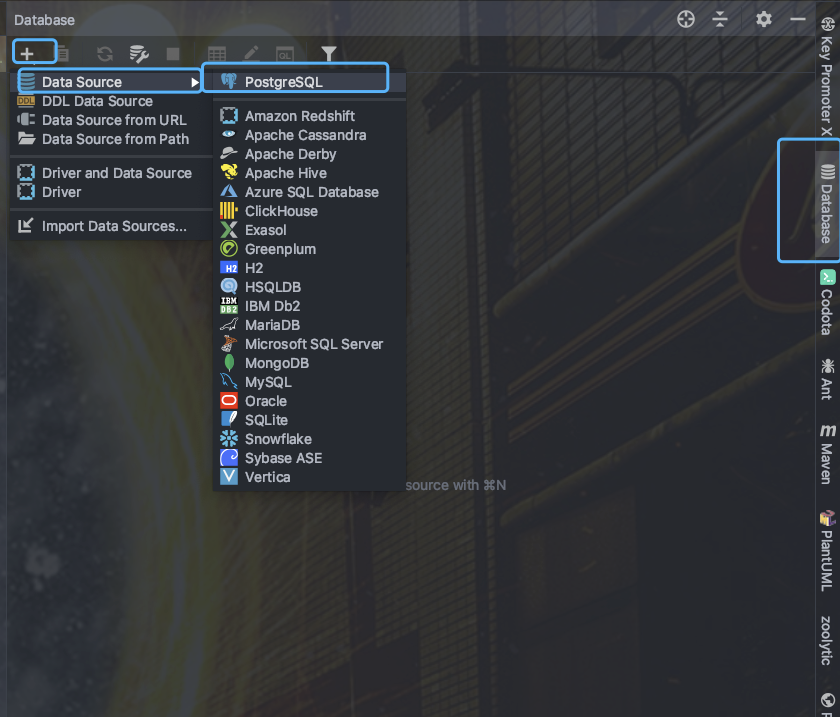This screenshot has width=840, height=717.
Task: Click the Filter funnel icon
Action: (x=328, y=54)
